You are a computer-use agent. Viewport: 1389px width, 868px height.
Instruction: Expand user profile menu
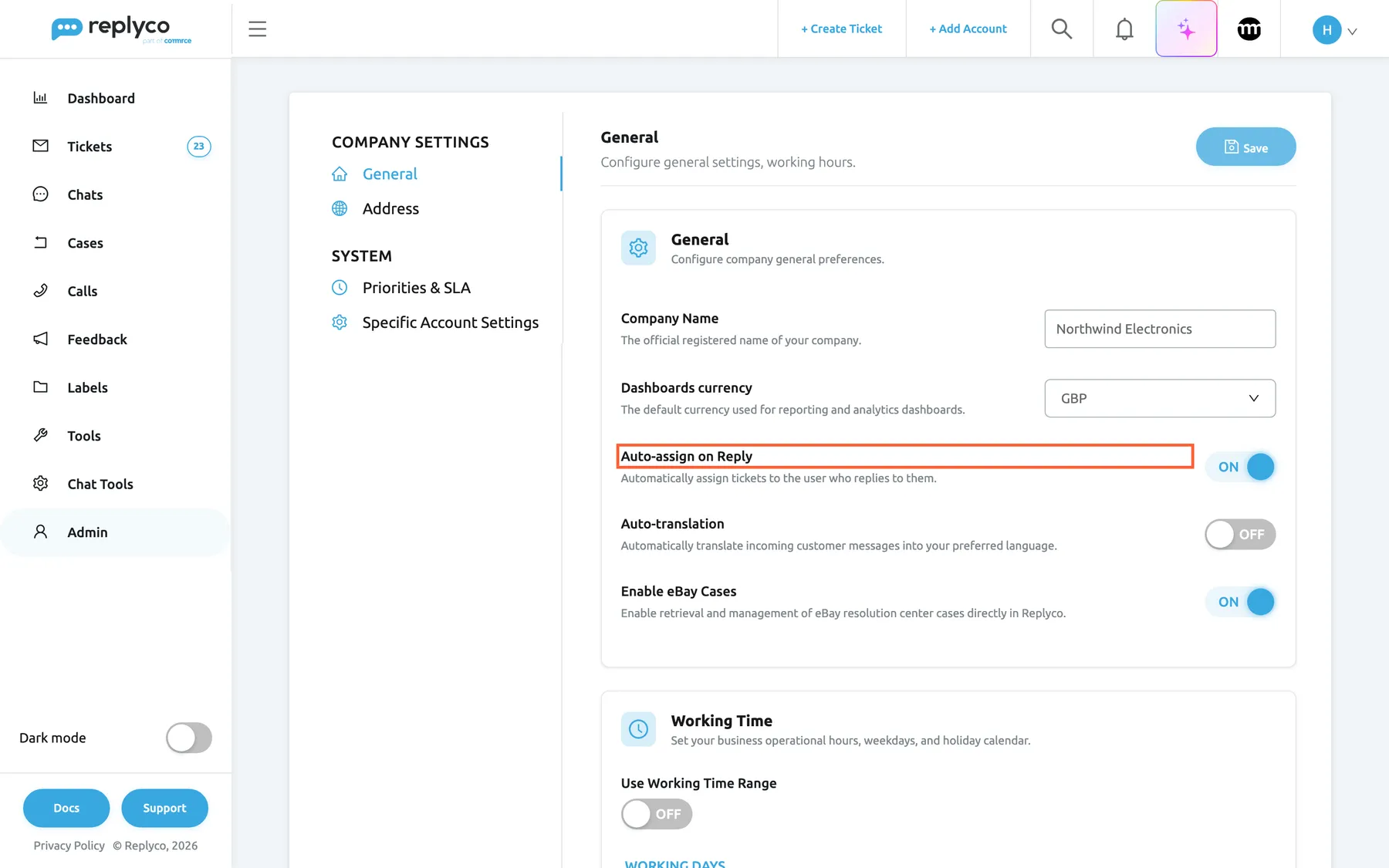click(1335, 30)
